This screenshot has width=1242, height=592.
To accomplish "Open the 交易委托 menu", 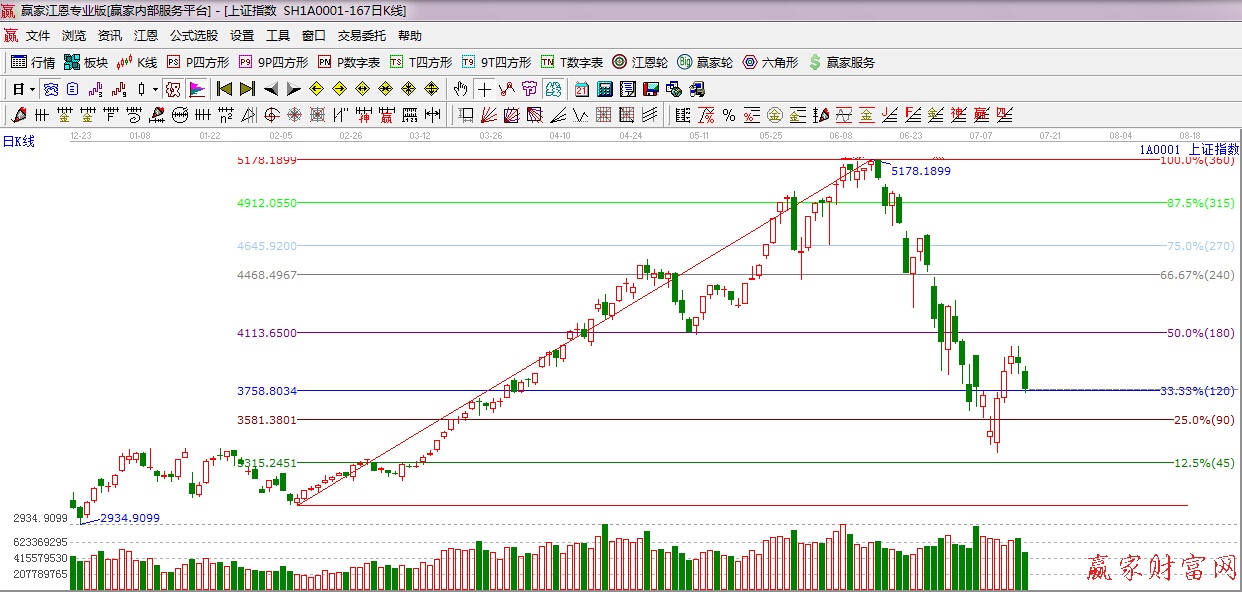I will pyautogui.click(x=361, y=35).
